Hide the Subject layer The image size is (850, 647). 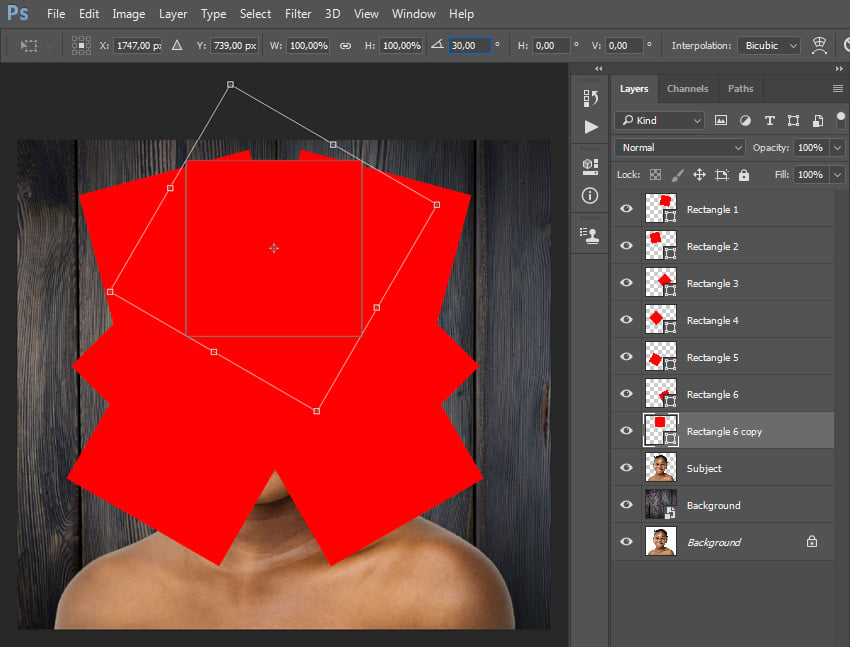tap(626, 467)
